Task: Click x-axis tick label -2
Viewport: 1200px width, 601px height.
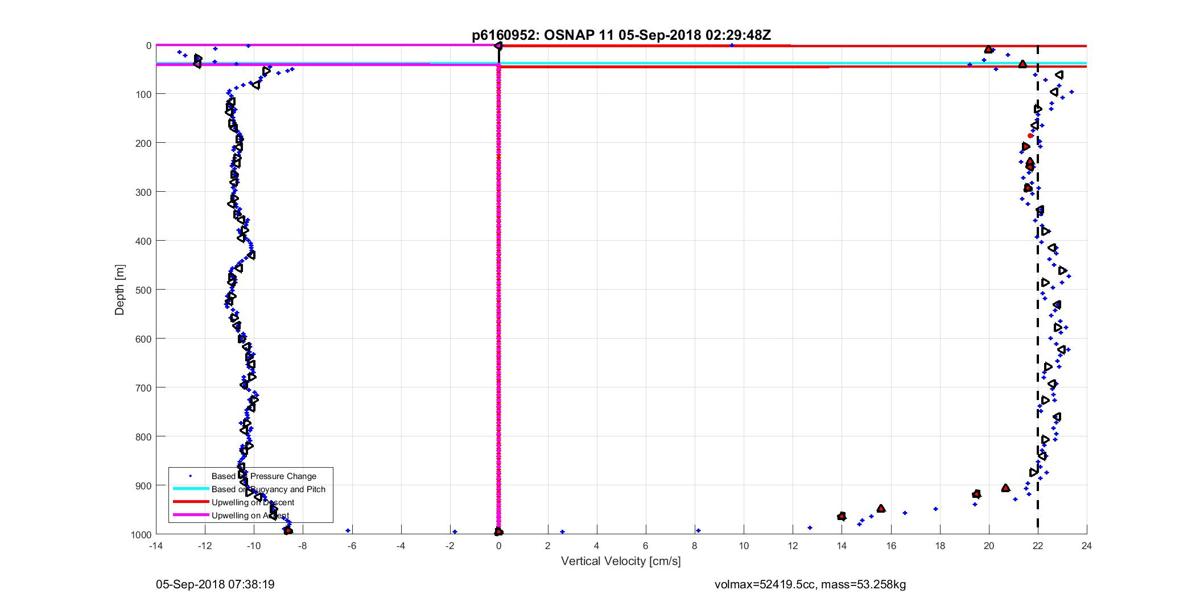Action: click(450, 545)
